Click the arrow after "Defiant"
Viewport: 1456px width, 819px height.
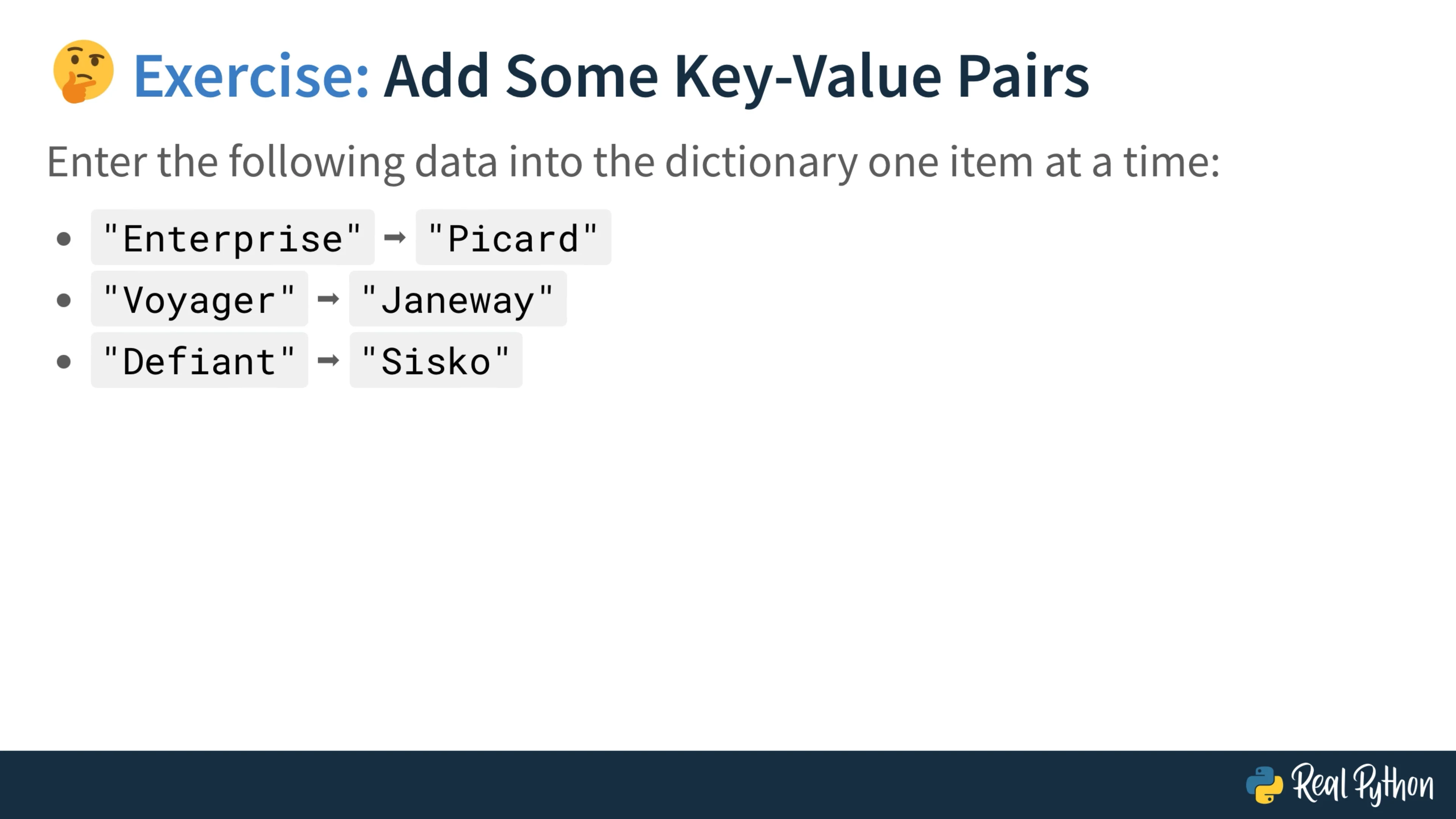(328, 360)
